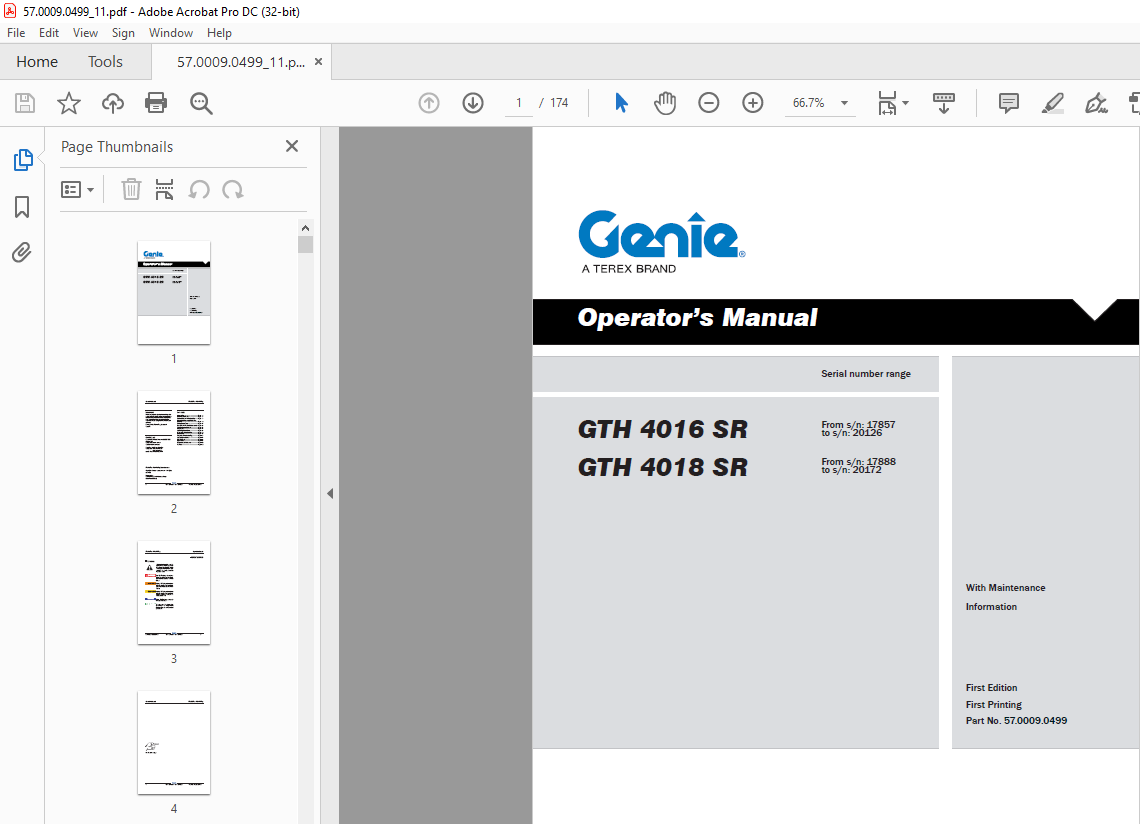Delete selected page thumbnail
The height and width of the screenshot is (824, 1140).
pos(131,190)
